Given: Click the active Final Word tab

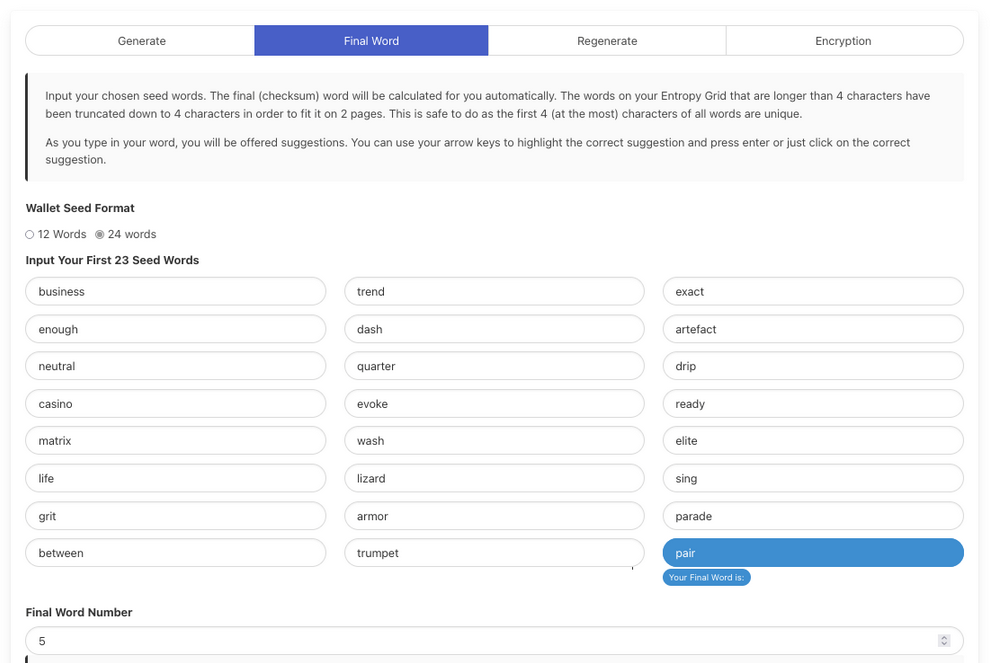Looking at the screenshot, I should point(371,40).
